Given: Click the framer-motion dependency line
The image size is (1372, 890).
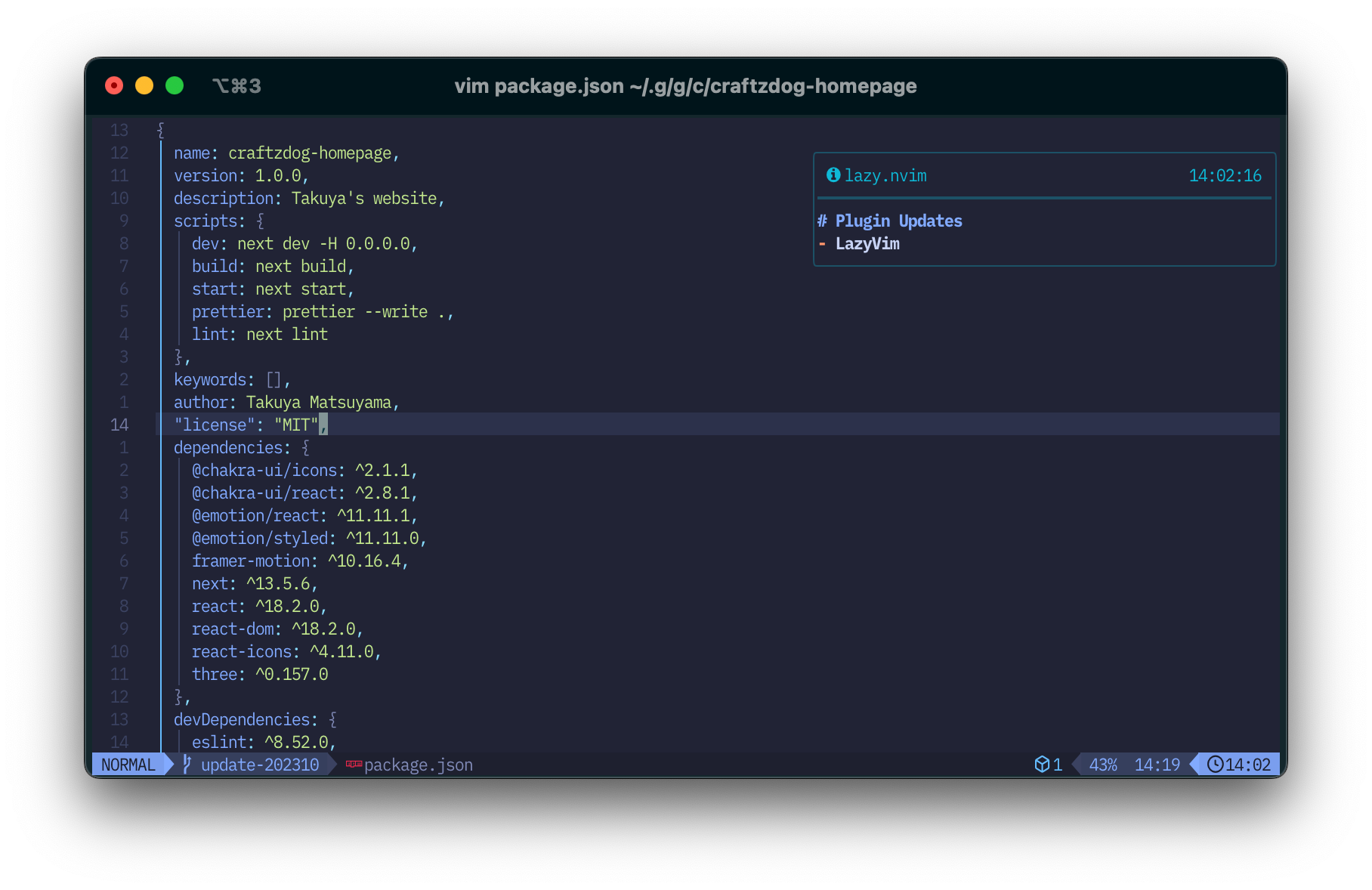Looking at the screenshot, I should click(300, 561).
